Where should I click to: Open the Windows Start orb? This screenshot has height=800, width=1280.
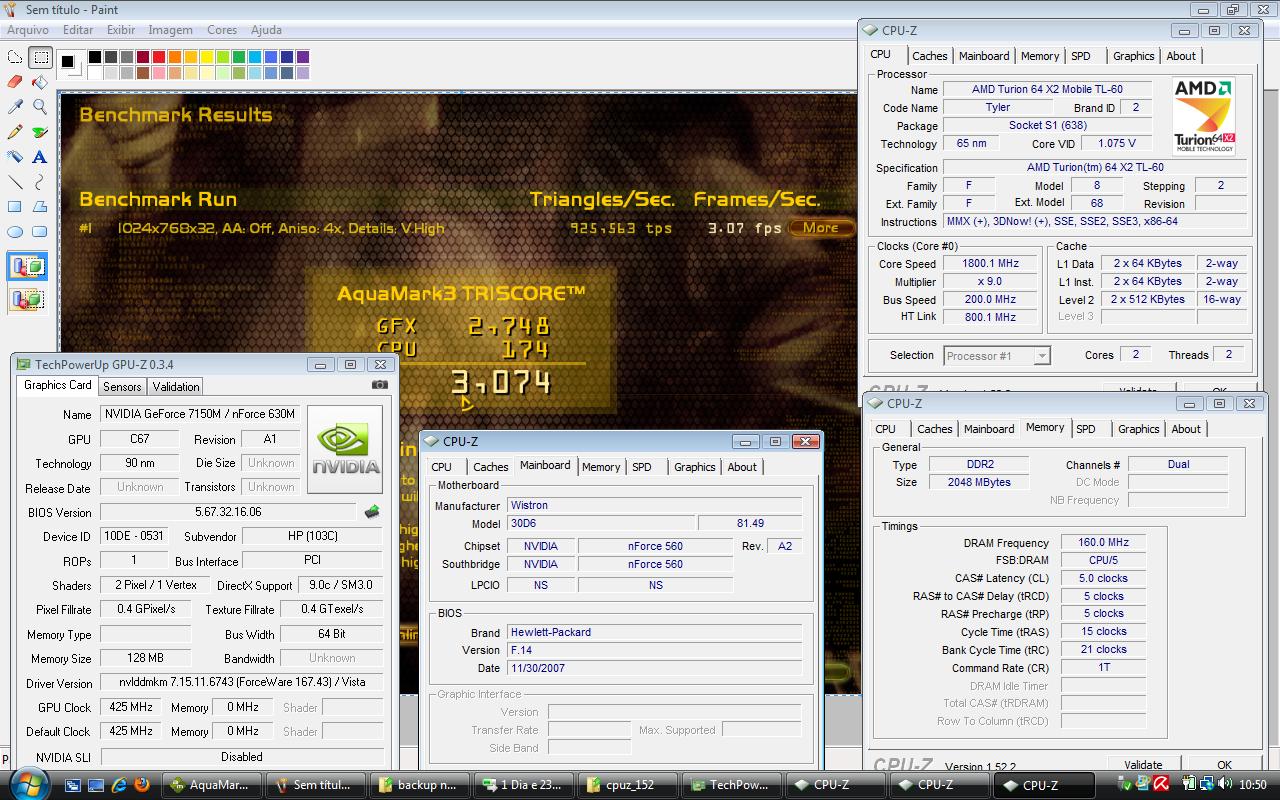[28, 783]
